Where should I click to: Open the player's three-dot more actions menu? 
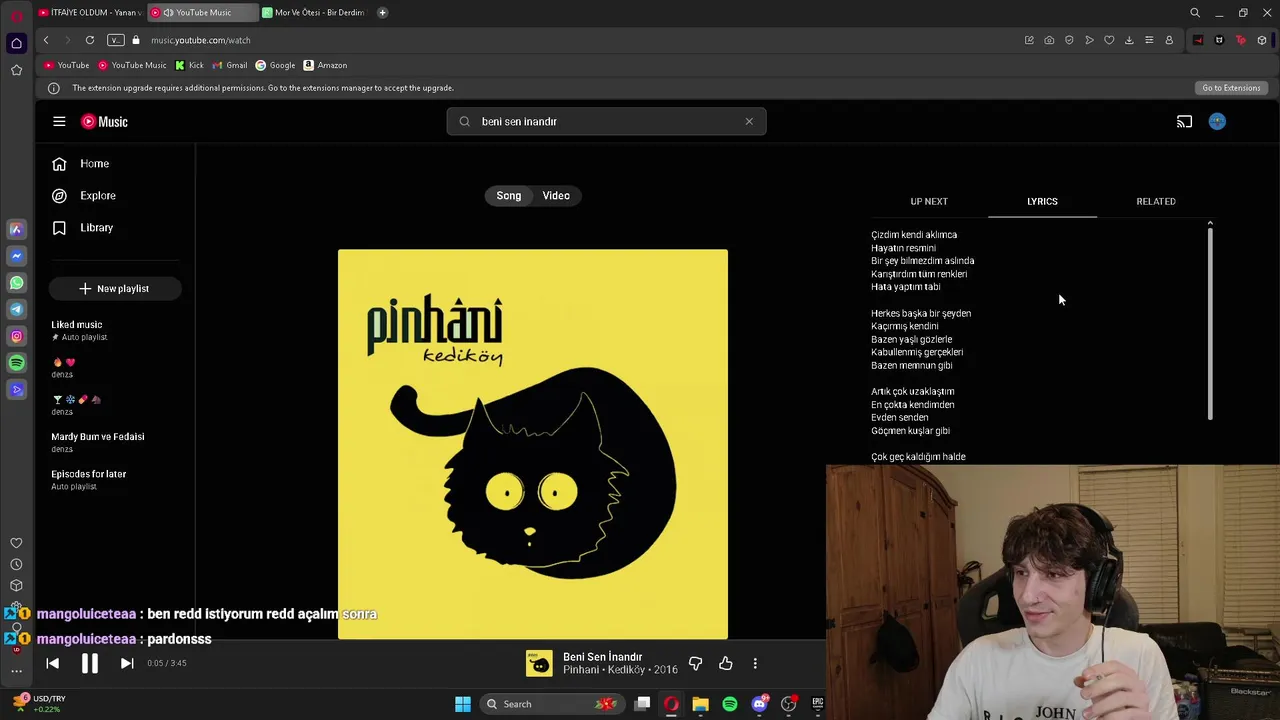click(755, 663)
